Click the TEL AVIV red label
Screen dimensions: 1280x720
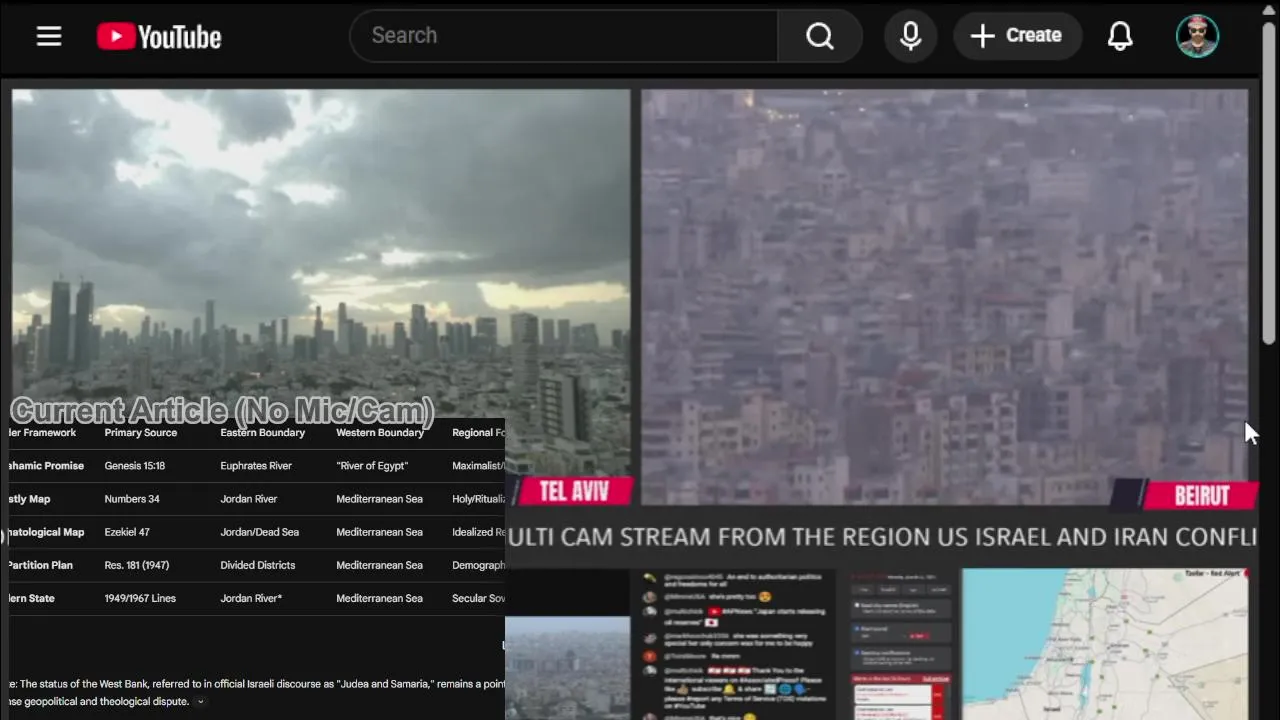[x=574, y=491]
